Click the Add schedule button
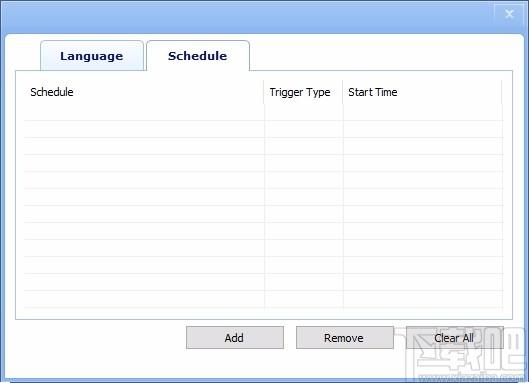 (234, 337)
